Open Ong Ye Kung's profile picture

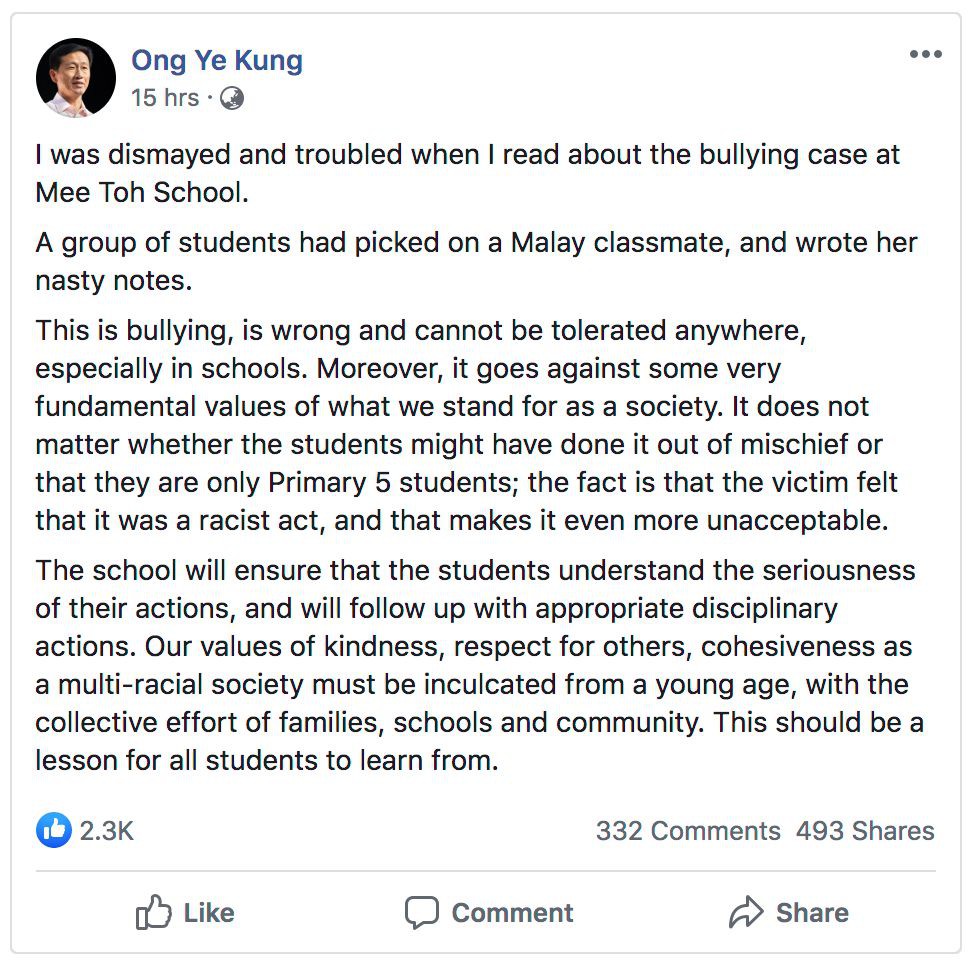pyautogui.click(x=76, y=78)
